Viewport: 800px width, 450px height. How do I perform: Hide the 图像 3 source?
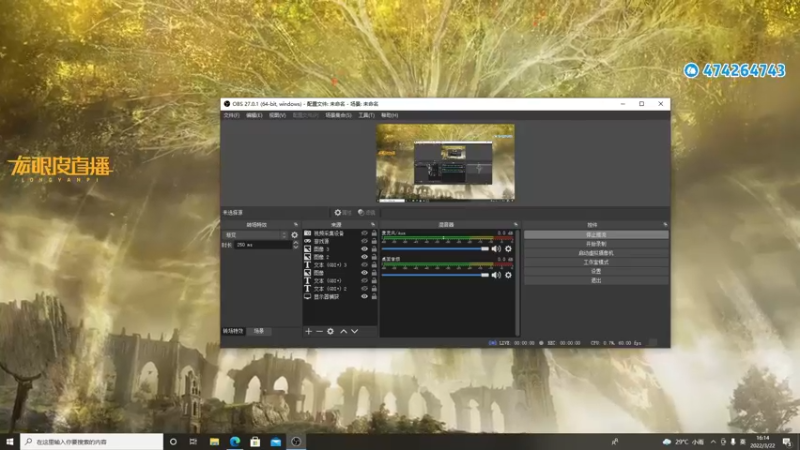(x=364, y=249)
